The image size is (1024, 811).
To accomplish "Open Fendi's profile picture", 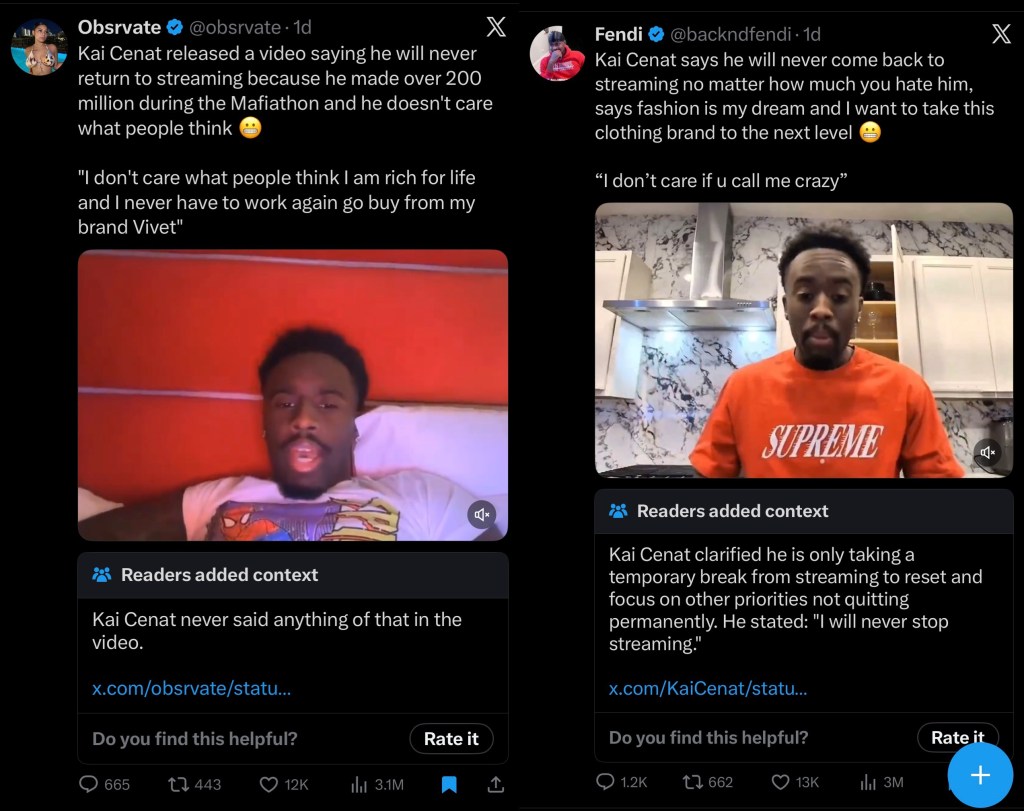I will pos(557,53).
